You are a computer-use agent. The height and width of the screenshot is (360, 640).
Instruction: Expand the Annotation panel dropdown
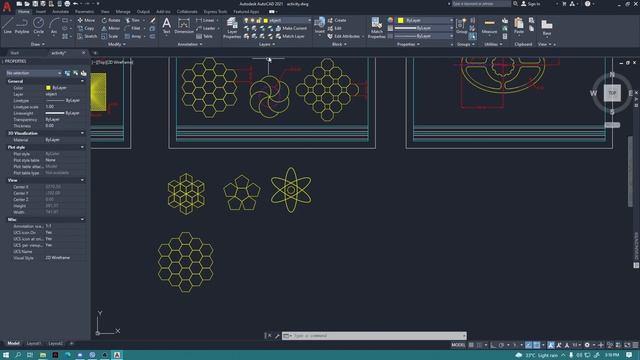(190, 44)
